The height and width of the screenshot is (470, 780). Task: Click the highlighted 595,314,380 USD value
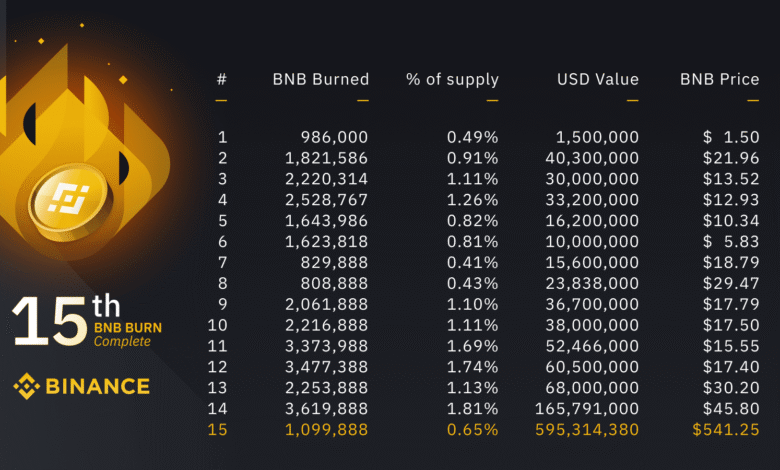pyautogui.click(x=587, y=429)
